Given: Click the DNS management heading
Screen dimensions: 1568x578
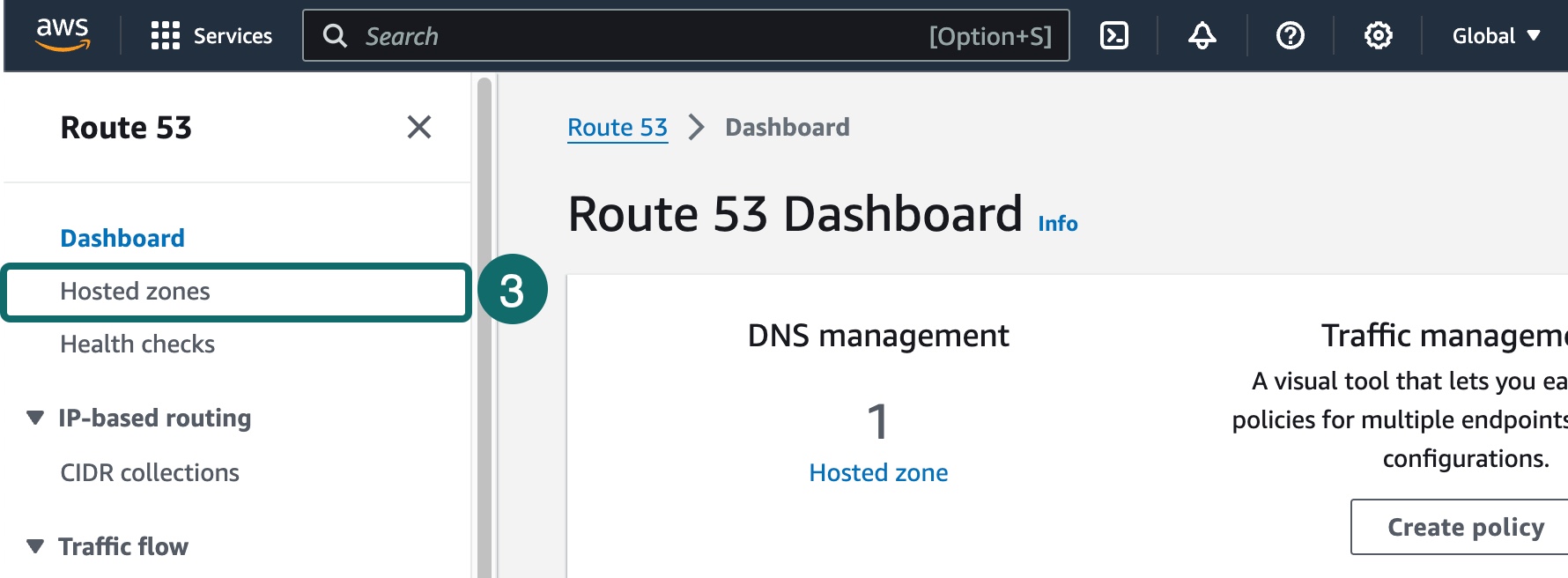Looking at the screenshot, I should coord(878,336).
